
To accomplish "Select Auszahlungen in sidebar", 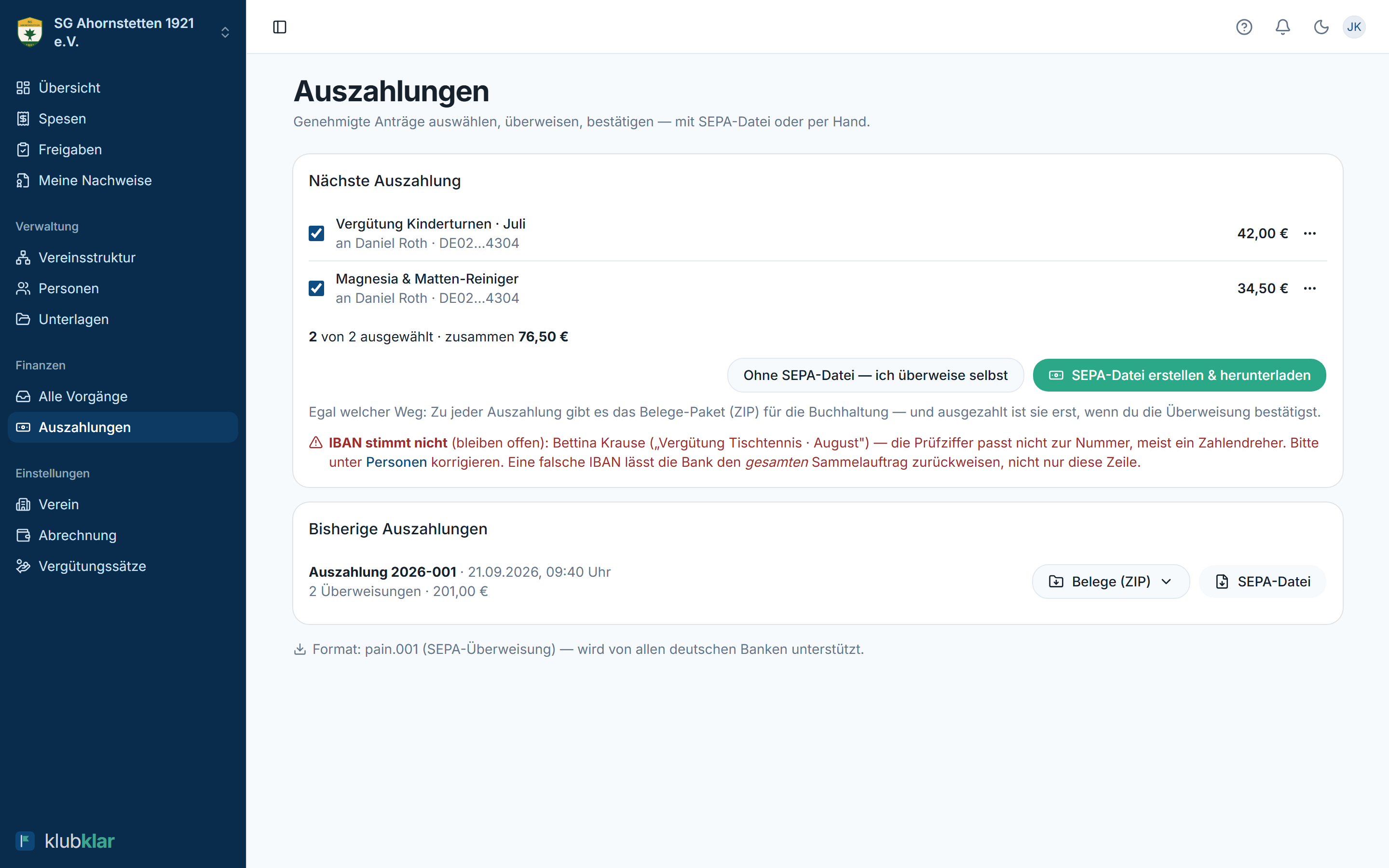I will click(123, 427).
